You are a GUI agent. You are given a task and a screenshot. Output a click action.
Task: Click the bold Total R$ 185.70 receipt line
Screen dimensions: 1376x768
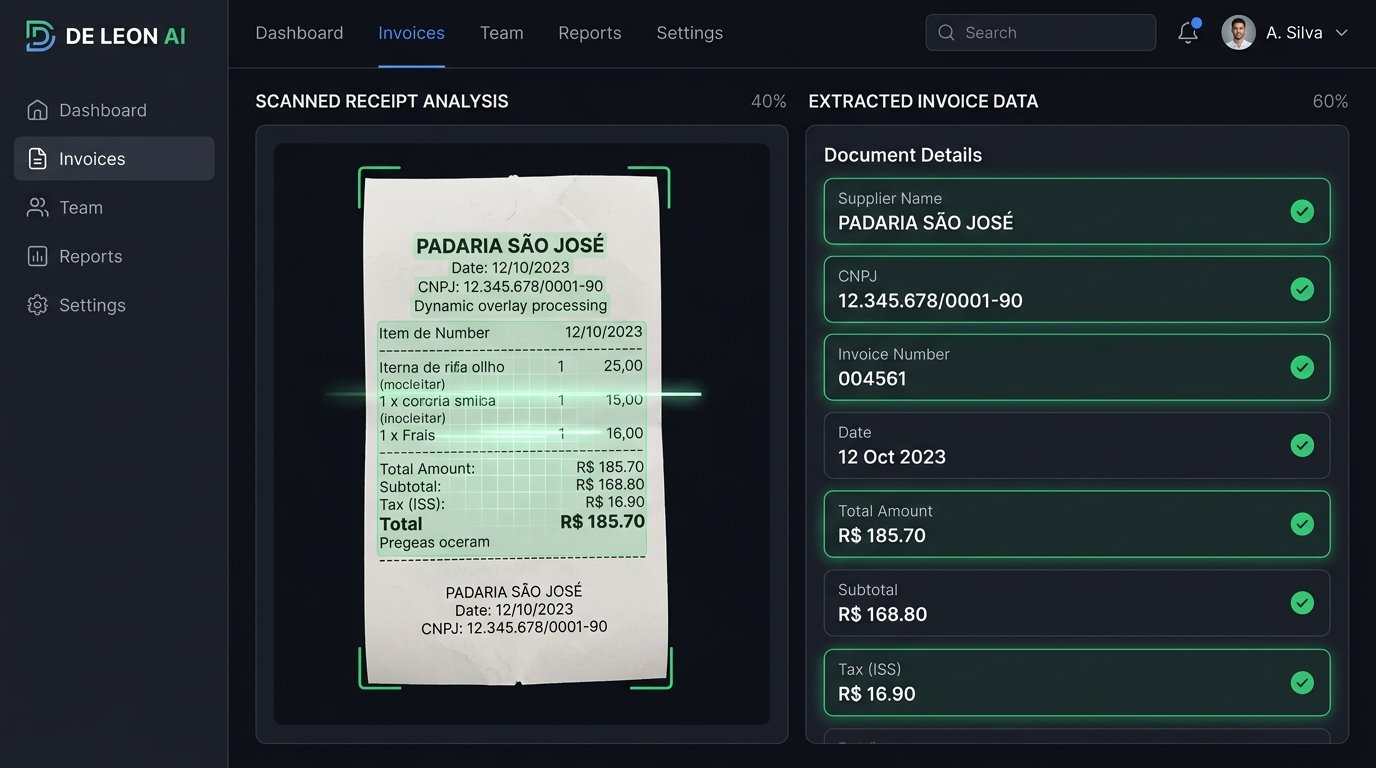click(x=512, y=523)
